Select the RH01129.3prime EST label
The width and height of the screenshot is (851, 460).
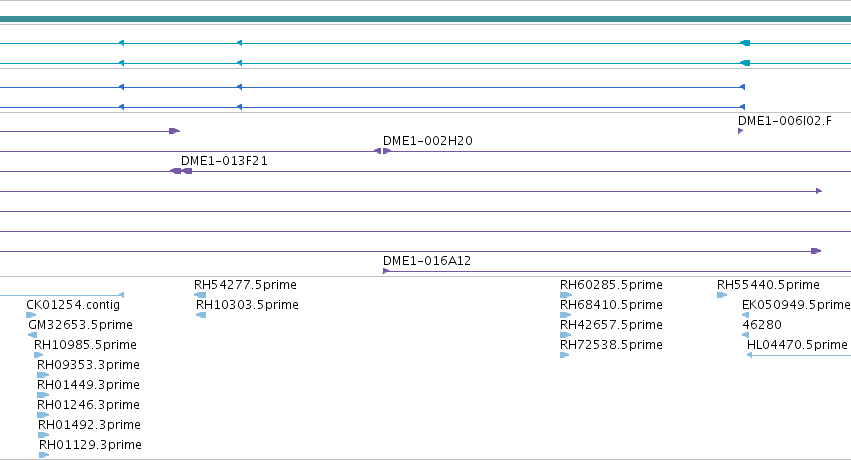[90, 445]
